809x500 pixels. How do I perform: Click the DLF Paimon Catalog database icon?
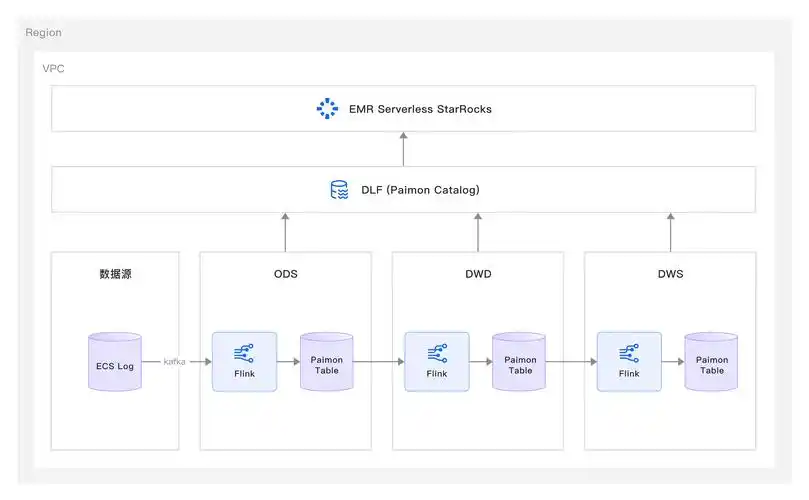[339, 190]
